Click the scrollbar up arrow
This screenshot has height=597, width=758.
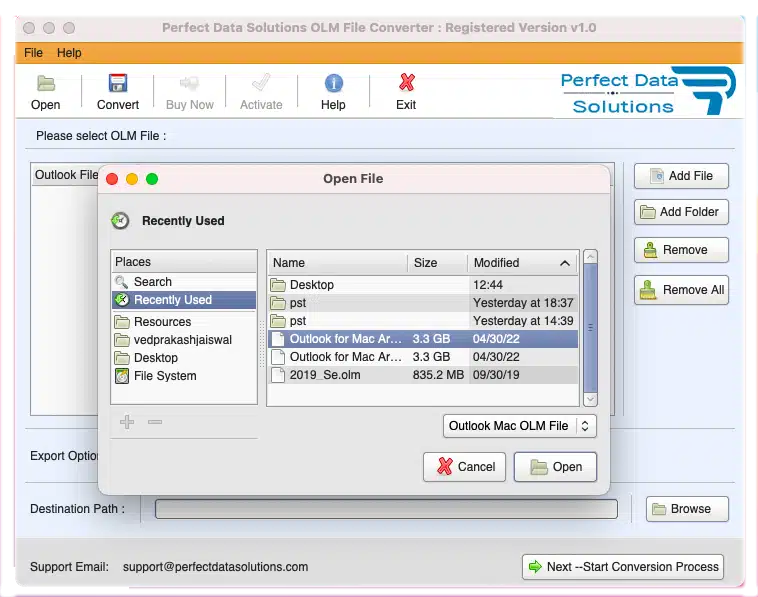tap(590, 257)
